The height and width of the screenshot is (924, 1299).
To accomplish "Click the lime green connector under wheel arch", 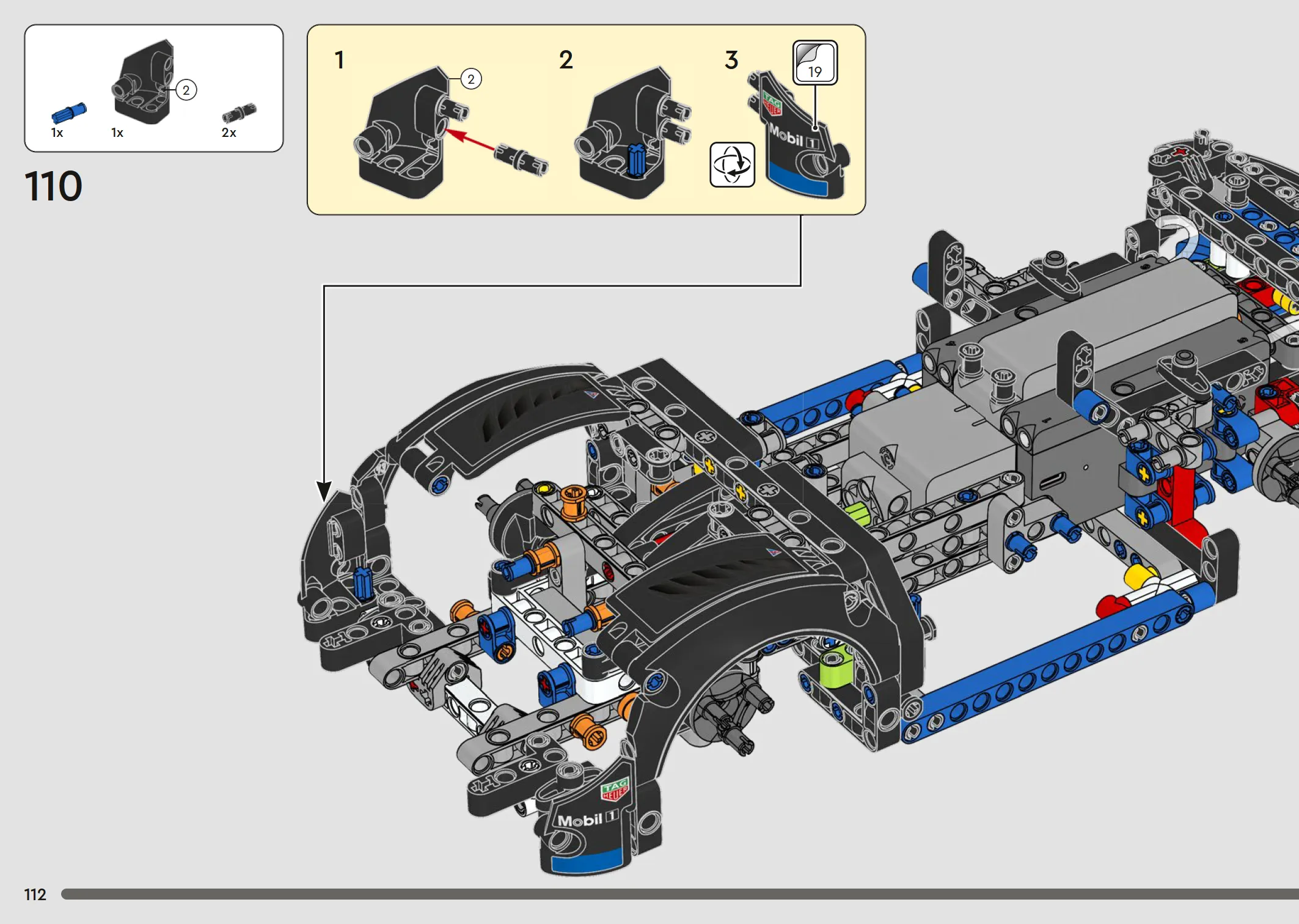I will (835, 667).
